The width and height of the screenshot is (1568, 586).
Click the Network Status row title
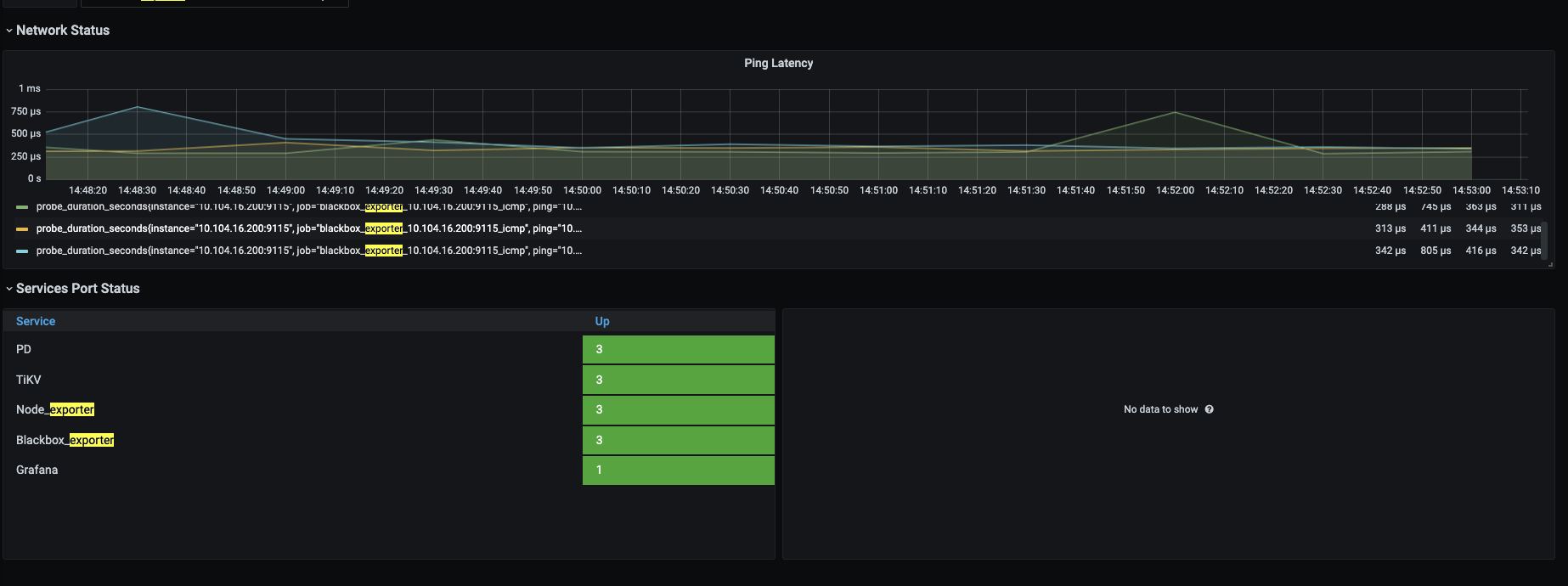pyautogui.click(x=63, y=31)
